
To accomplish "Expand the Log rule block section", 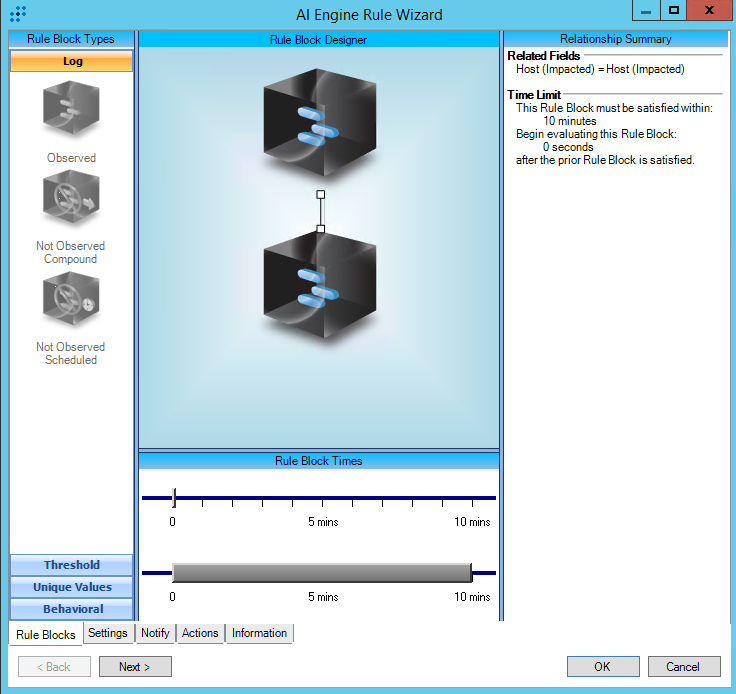I will point(72,61).
